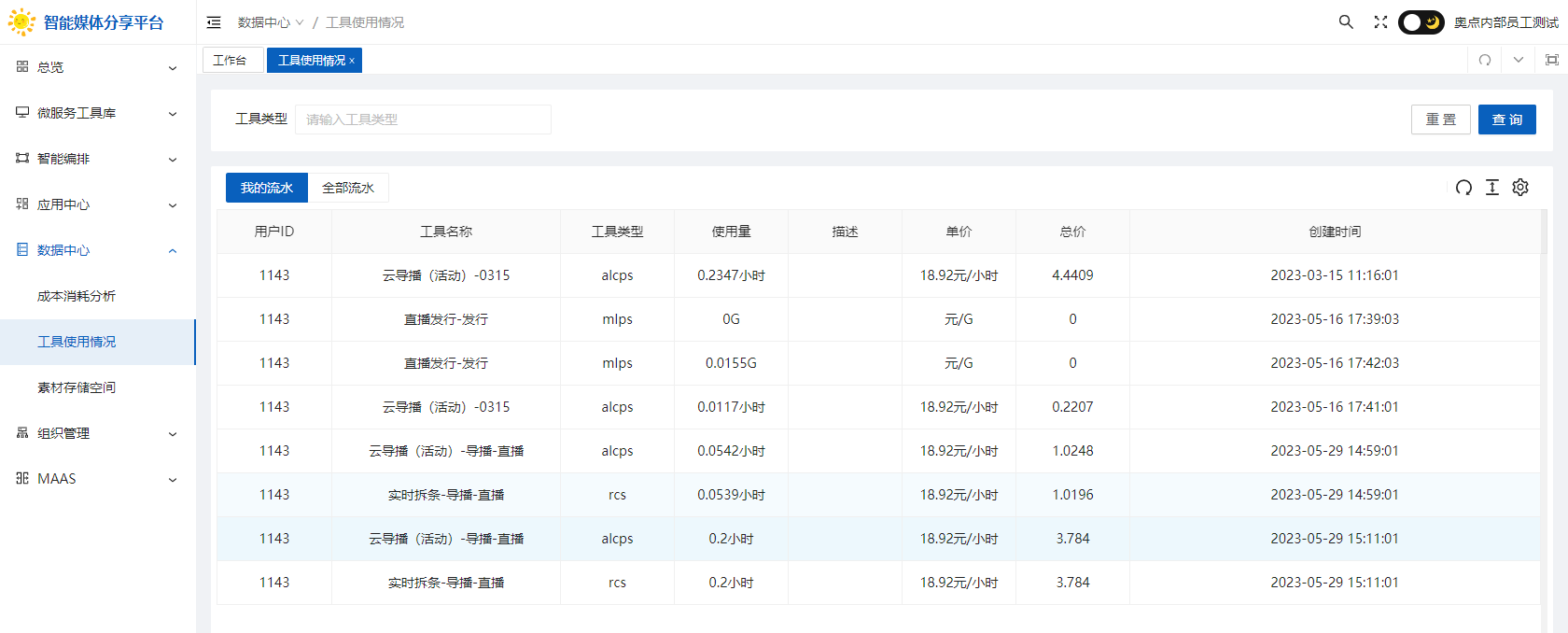Click the 应用中心 icon in the sidebar
1568x633 pixels.
tap(22, 204)
